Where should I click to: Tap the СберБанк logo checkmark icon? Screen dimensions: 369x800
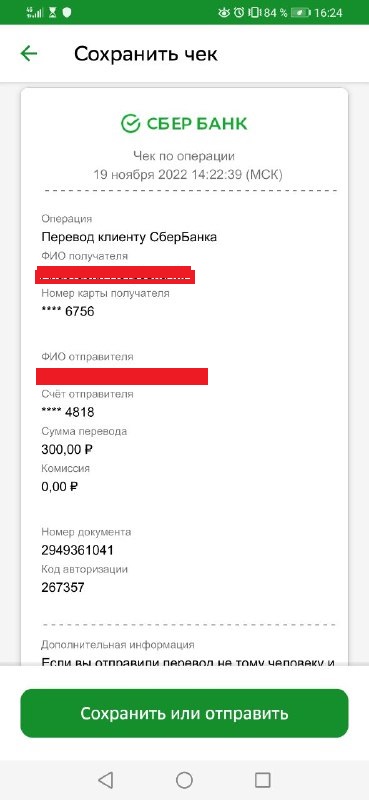tap(130, 123)
